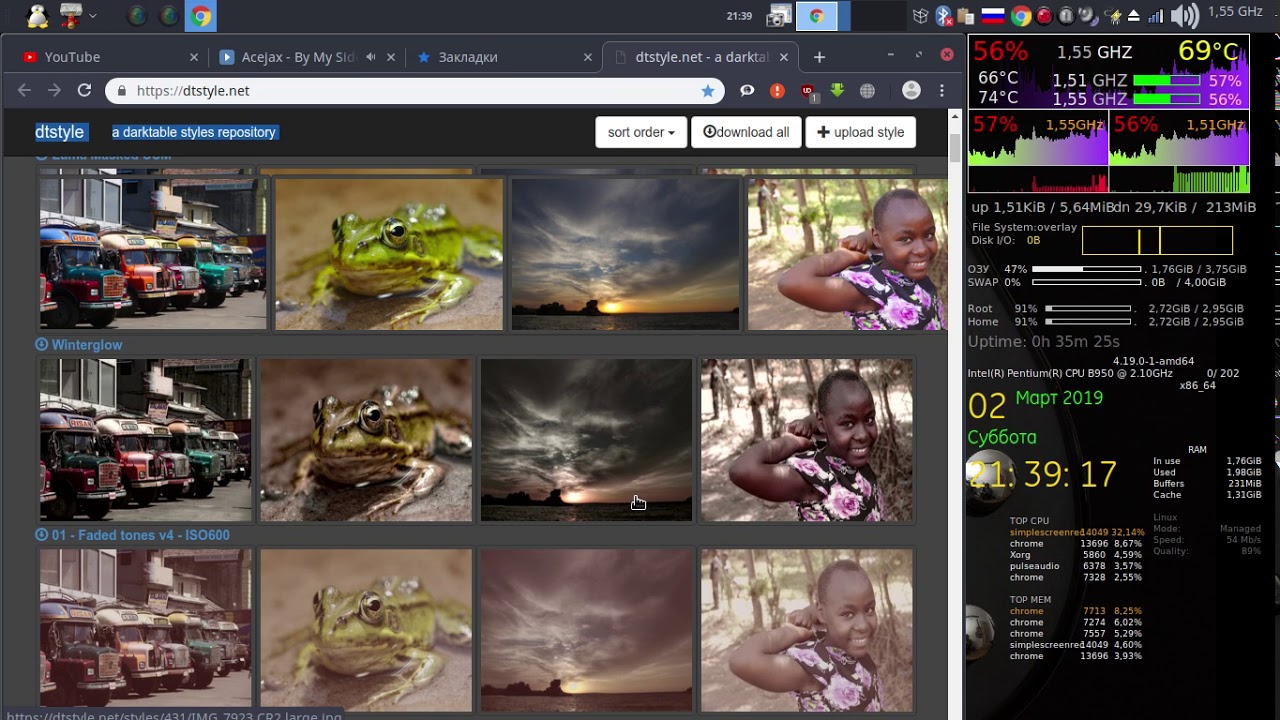
Task: Open the red exclamation extension
Action: [777, 91]
